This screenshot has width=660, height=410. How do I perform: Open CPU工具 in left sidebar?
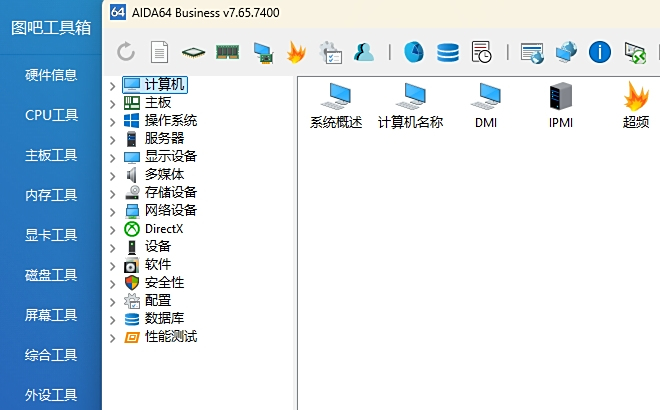51,115
